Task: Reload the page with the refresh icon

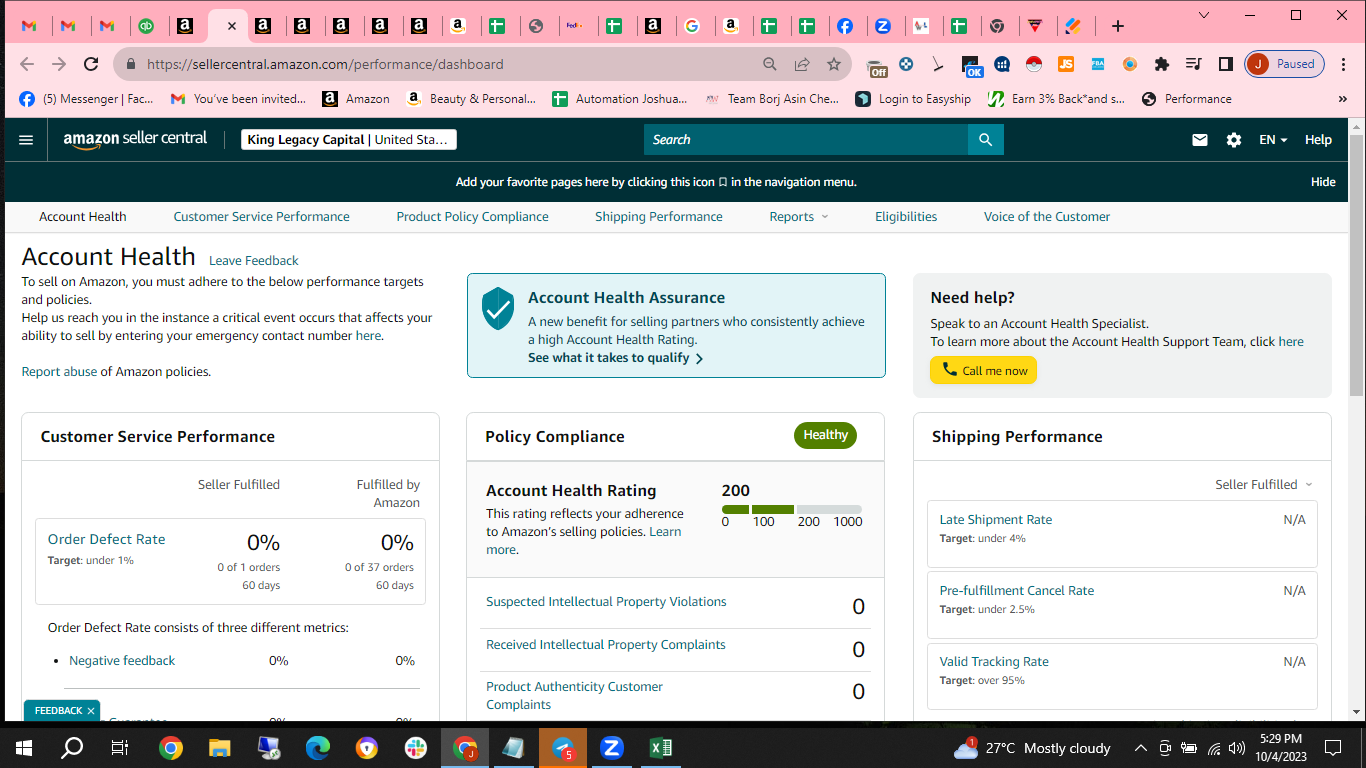Action: click(91, 64)
